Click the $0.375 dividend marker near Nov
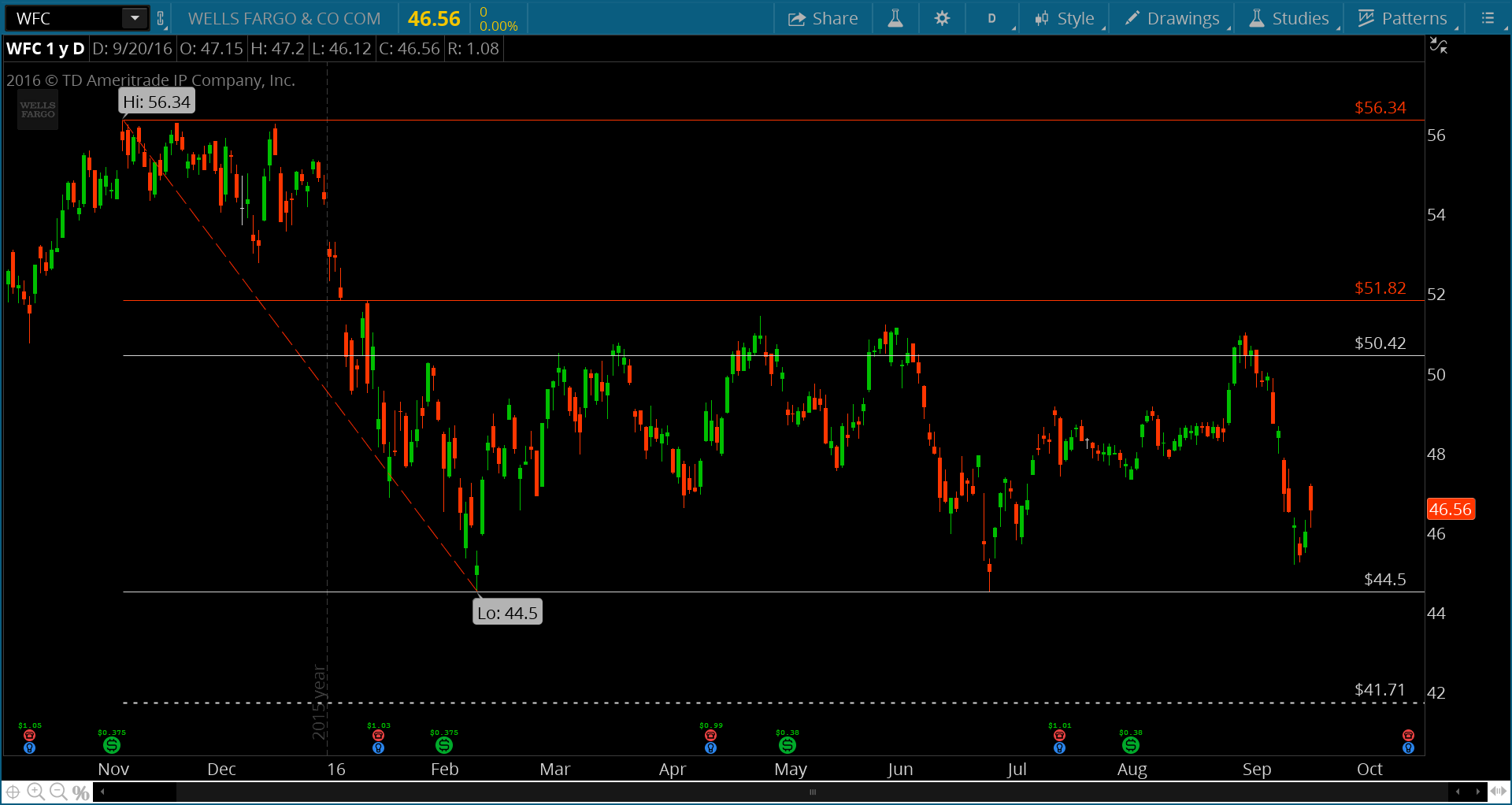 tap(112, 744)
